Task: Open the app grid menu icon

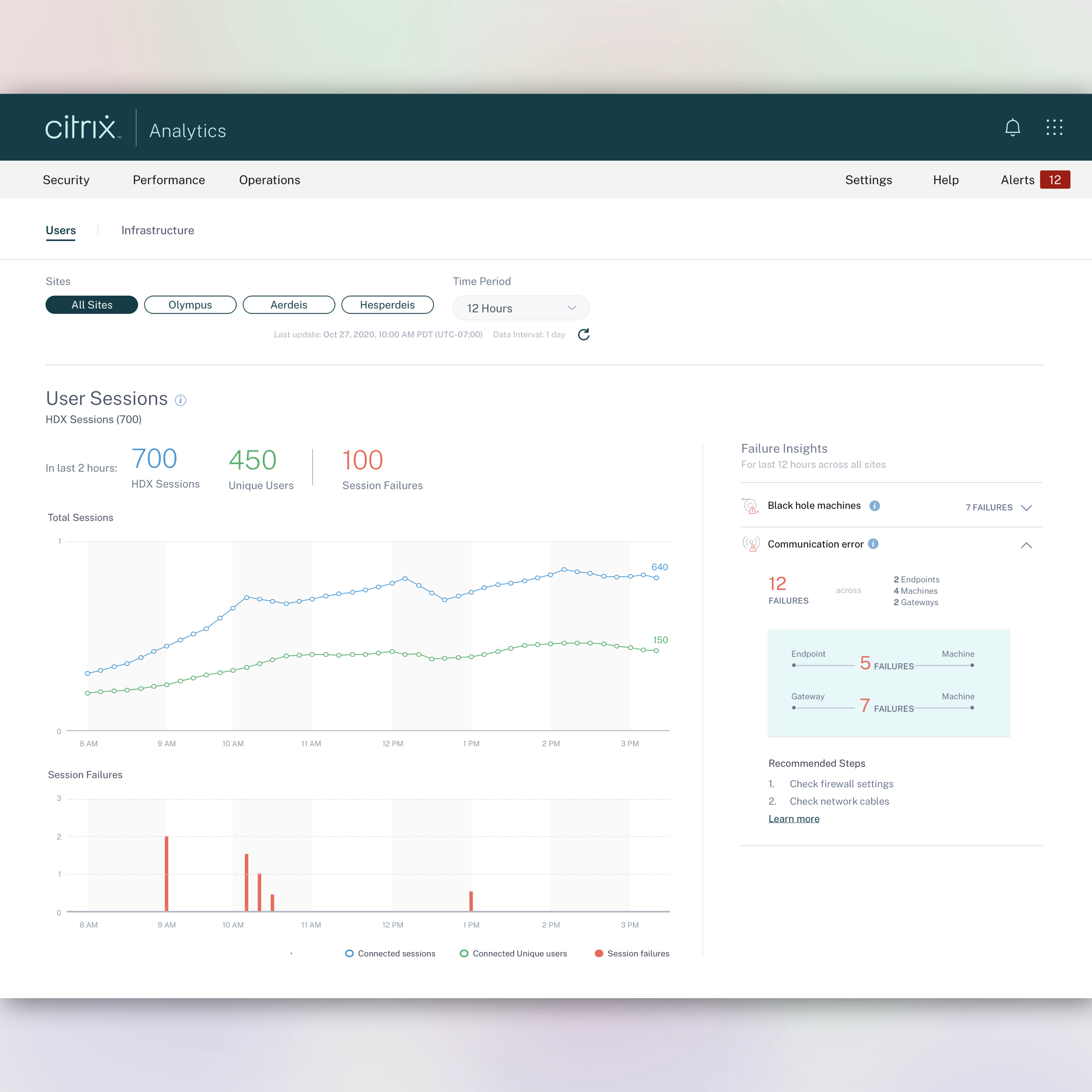Action: coord(1054,127)
